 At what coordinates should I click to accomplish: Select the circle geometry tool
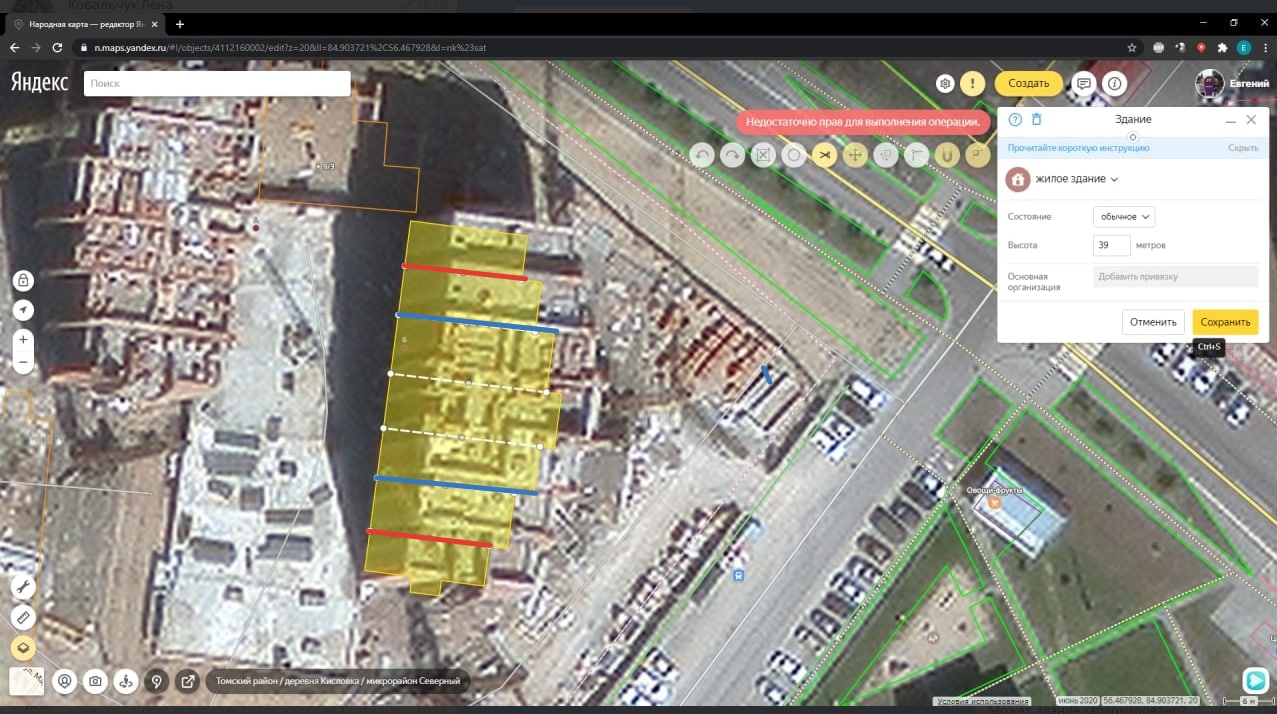pos(794,155)
